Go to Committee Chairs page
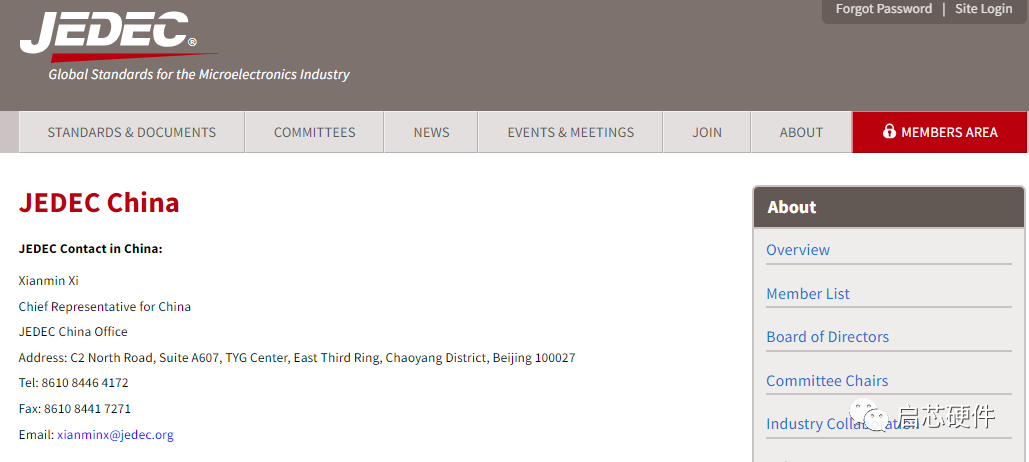The height and width of the screenshot is (462, 1029). (x=827, y=381)
